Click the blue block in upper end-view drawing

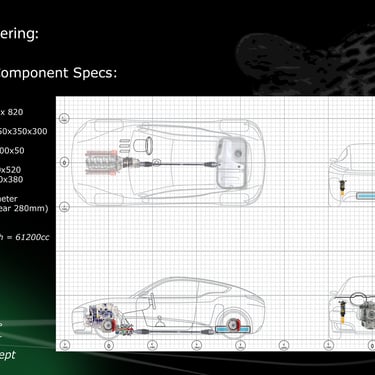(x=365, y=196)
